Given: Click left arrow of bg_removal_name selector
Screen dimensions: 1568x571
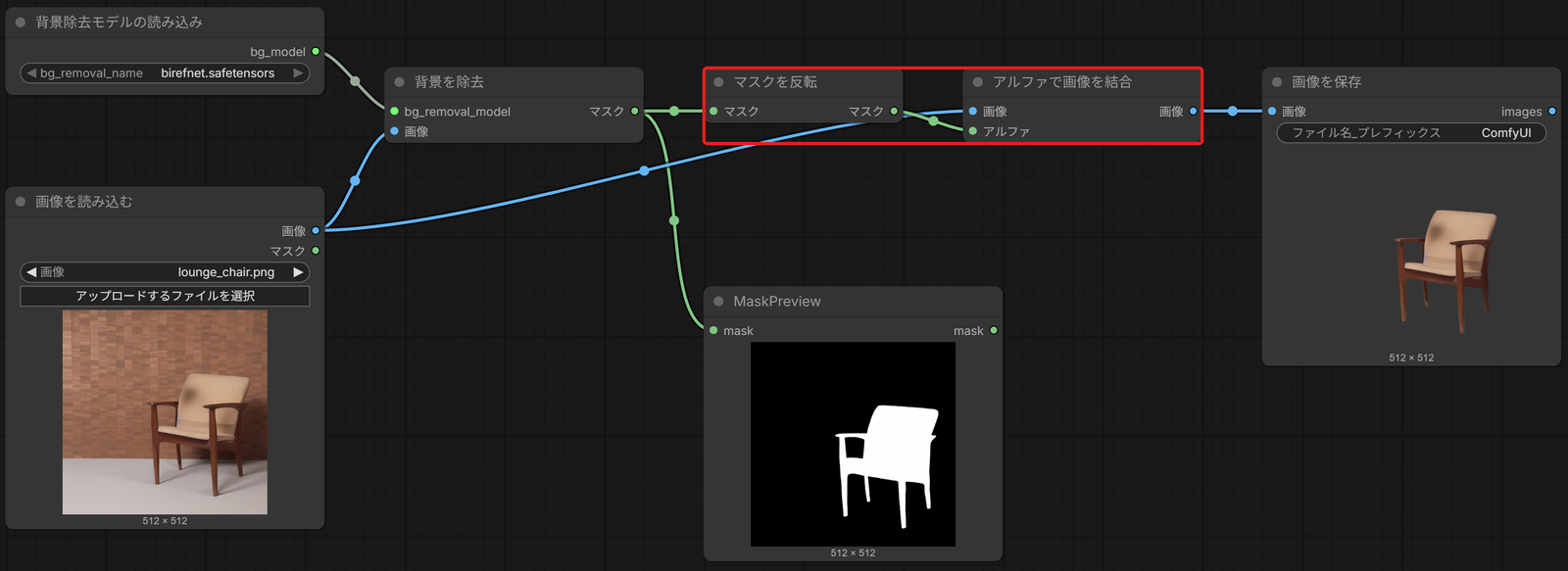Looking at the screenshot, I should pyautogui.click(x=31, y=73).
